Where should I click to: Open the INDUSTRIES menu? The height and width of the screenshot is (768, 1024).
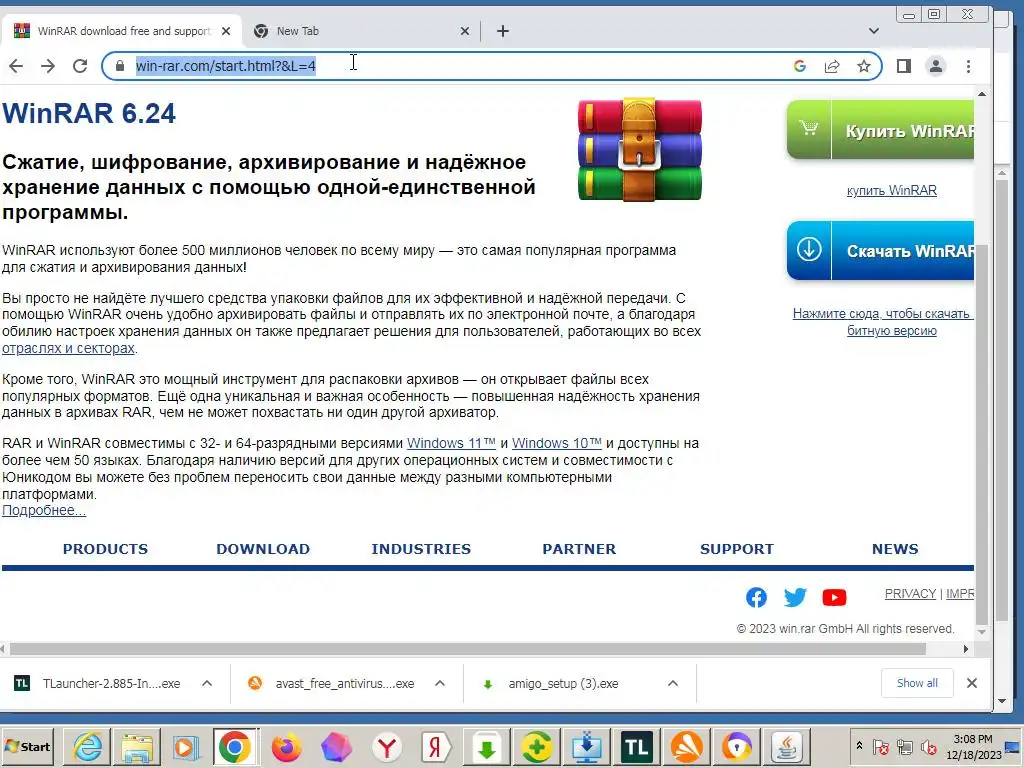(x=421, y=549)
